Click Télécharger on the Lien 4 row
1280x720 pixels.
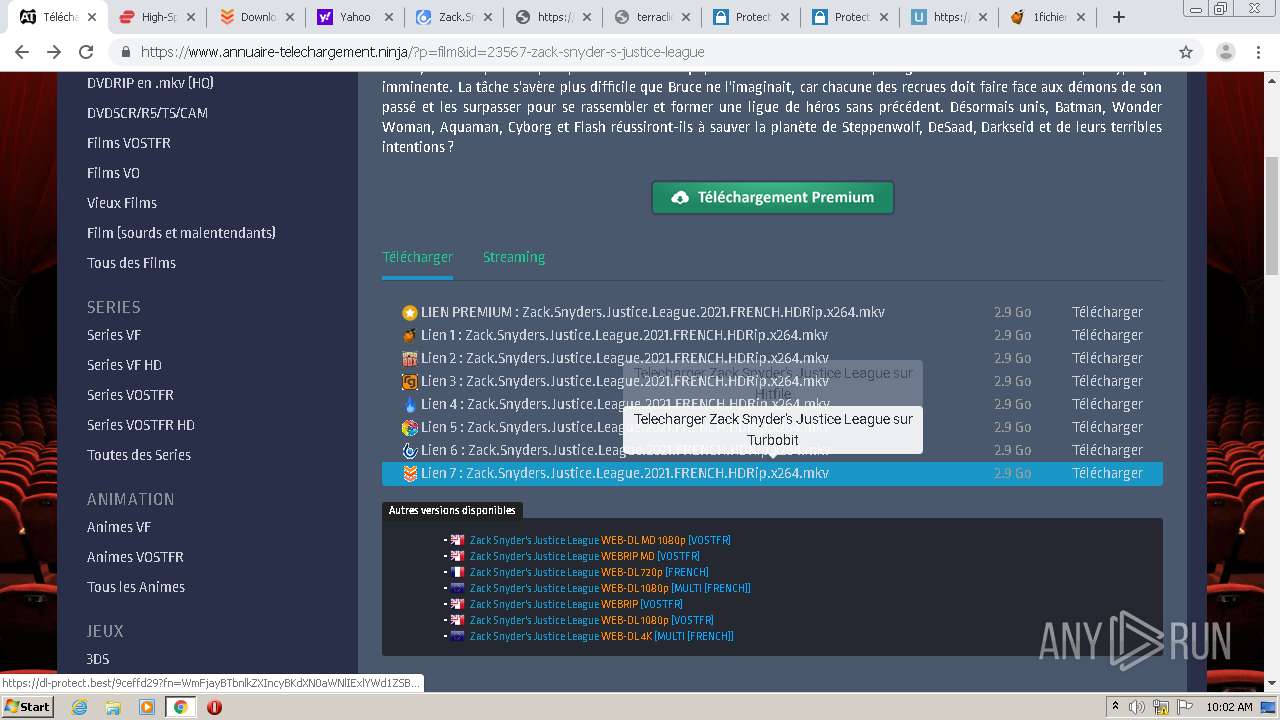[x=1107, y=404]
